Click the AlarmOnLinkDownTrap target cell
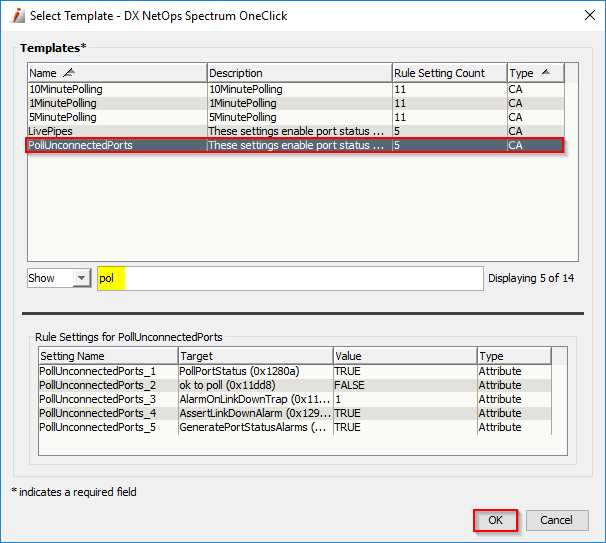The image size is (606, 543). pyautogui.click(x=255, y=399)
